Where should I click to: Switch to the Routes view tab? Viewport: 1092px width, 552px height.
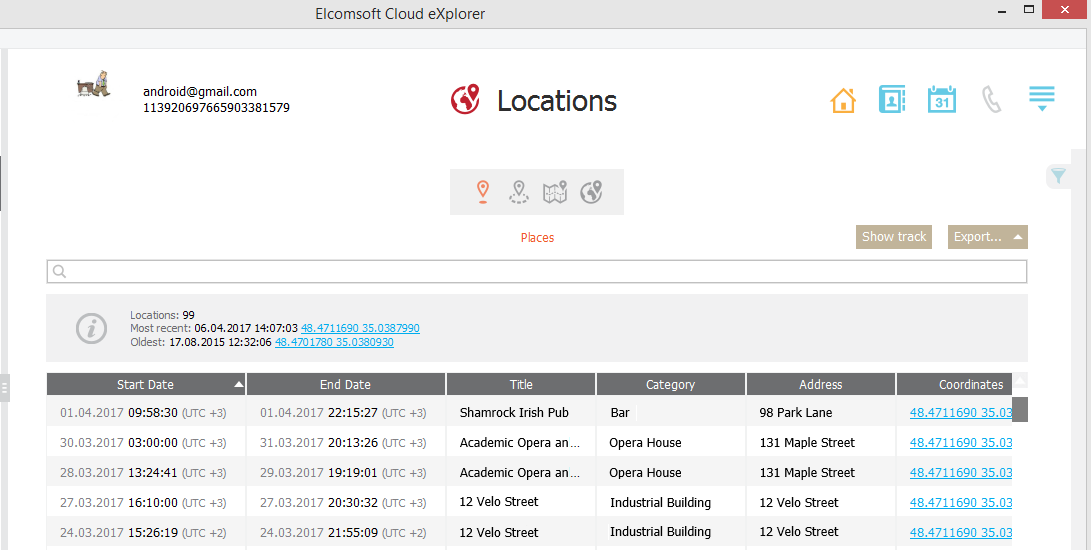click(x=518, y=191)
